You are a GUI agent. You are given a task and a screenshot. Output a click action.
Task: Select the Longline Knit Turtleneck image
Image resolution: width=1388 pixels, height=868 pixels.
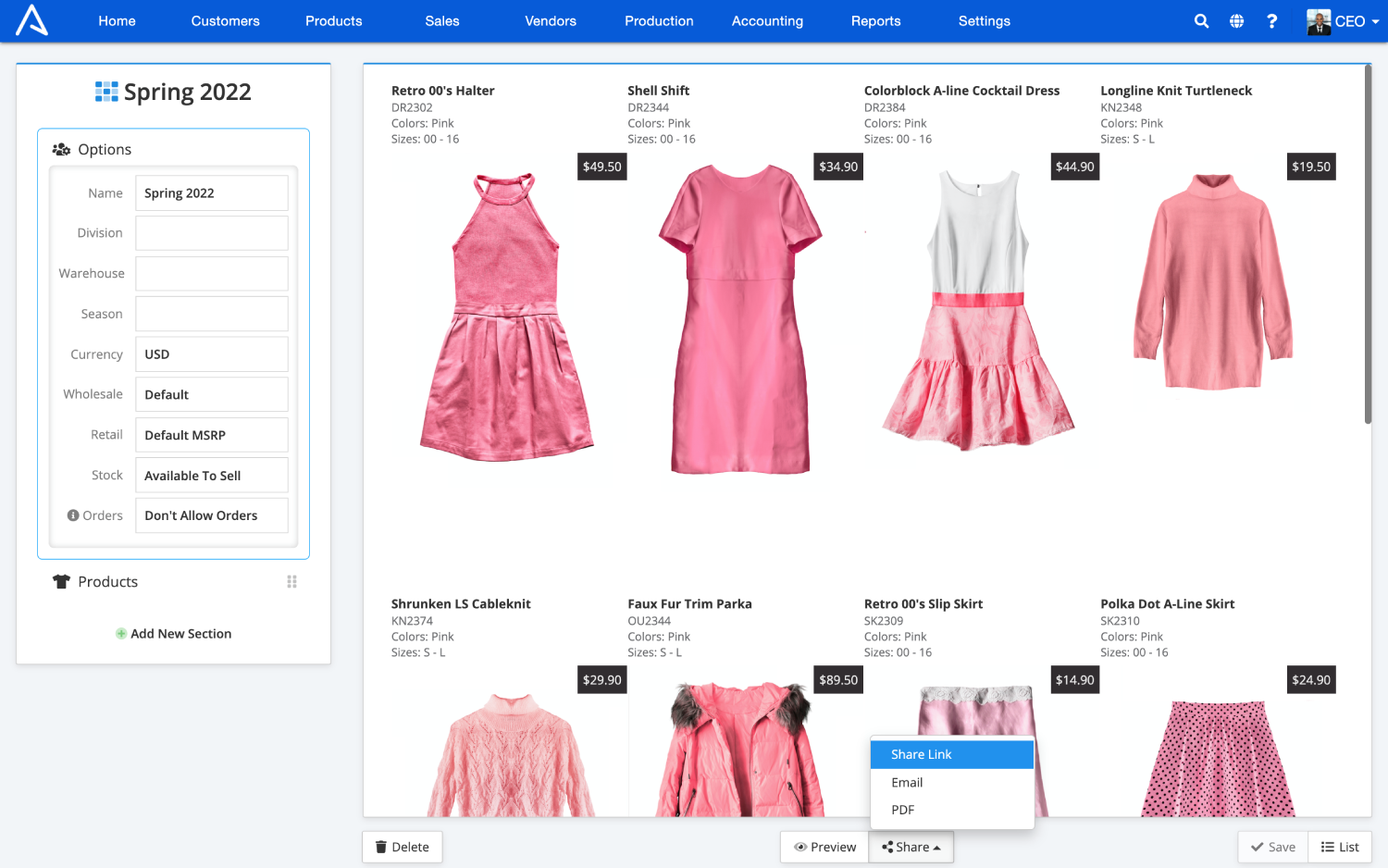[1213, 281]
